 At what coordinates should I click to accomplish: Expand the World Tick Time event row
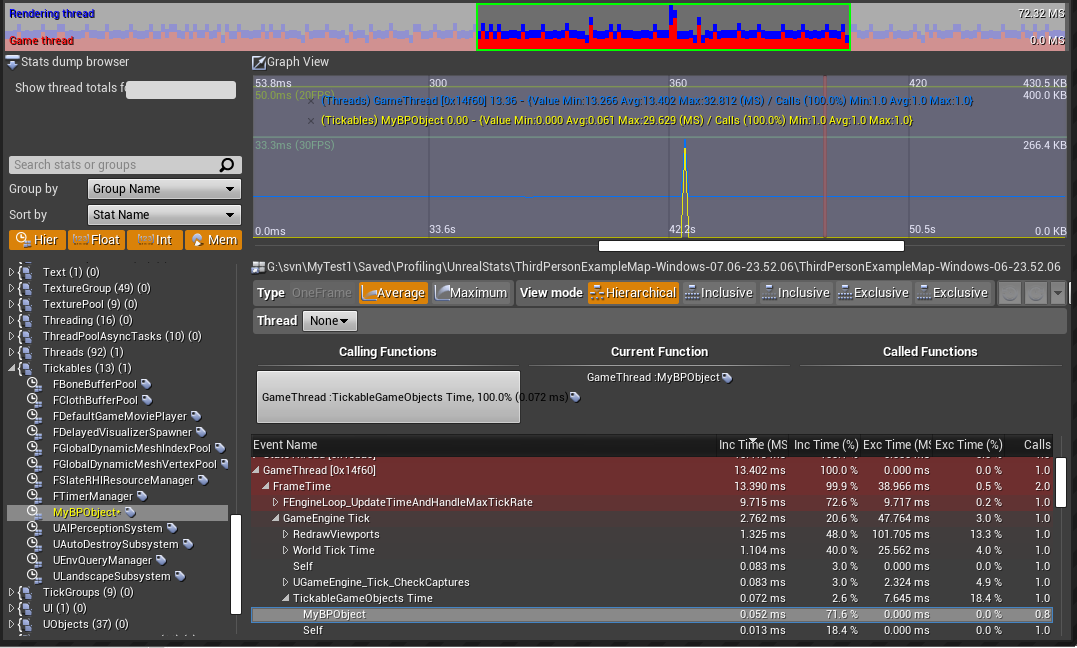[286, 550]
